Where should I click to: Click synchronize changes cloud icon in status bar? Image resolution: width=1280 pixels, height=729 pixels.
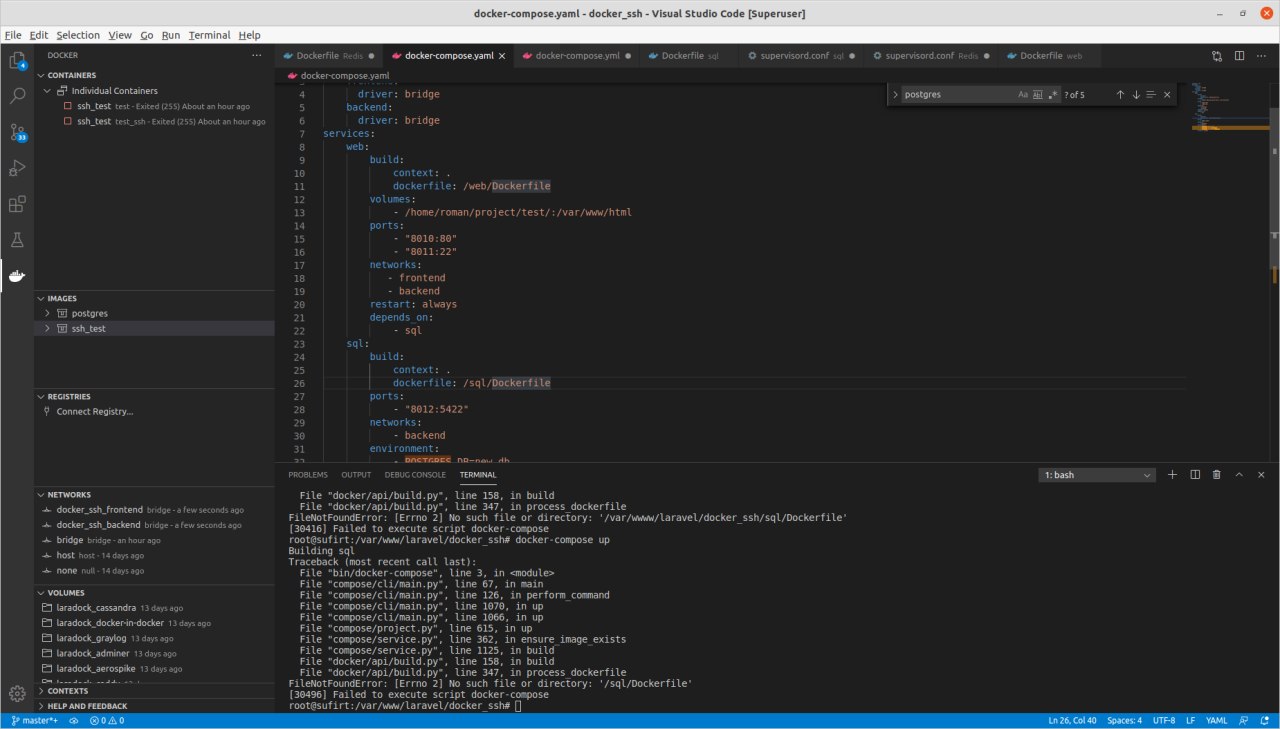[75, 721]
